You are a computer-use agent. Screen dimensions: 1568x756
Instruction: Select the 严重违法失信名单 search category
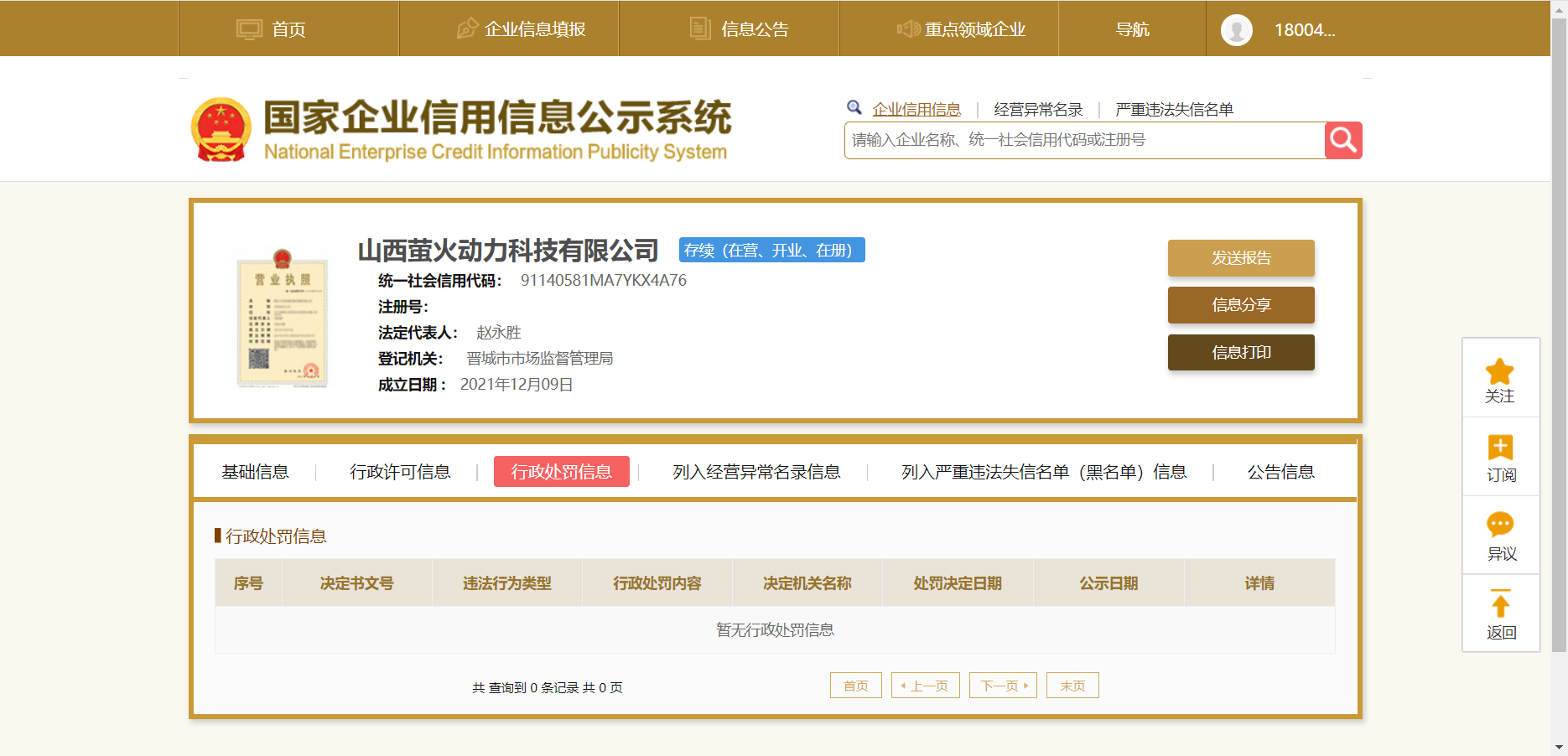1174,109
